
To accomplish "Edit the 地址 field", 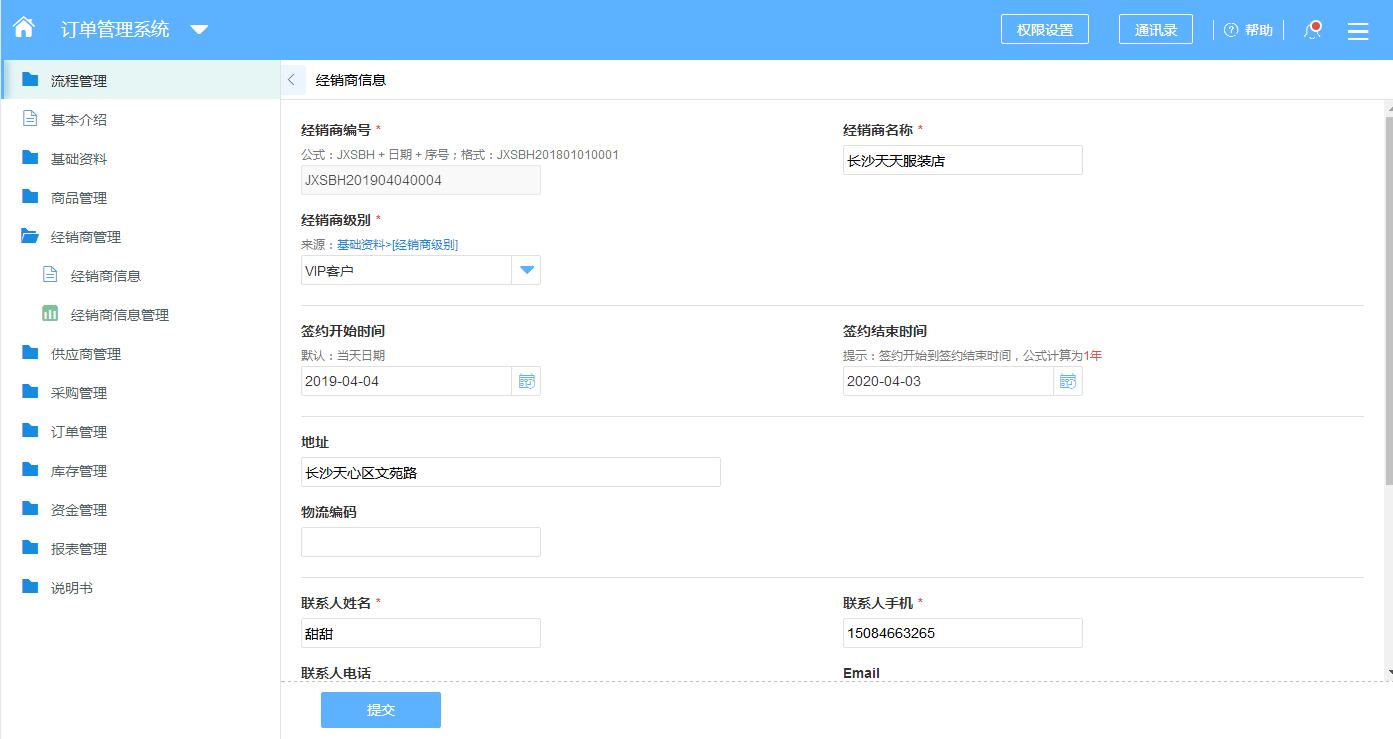I will click(x=511, y=472).
